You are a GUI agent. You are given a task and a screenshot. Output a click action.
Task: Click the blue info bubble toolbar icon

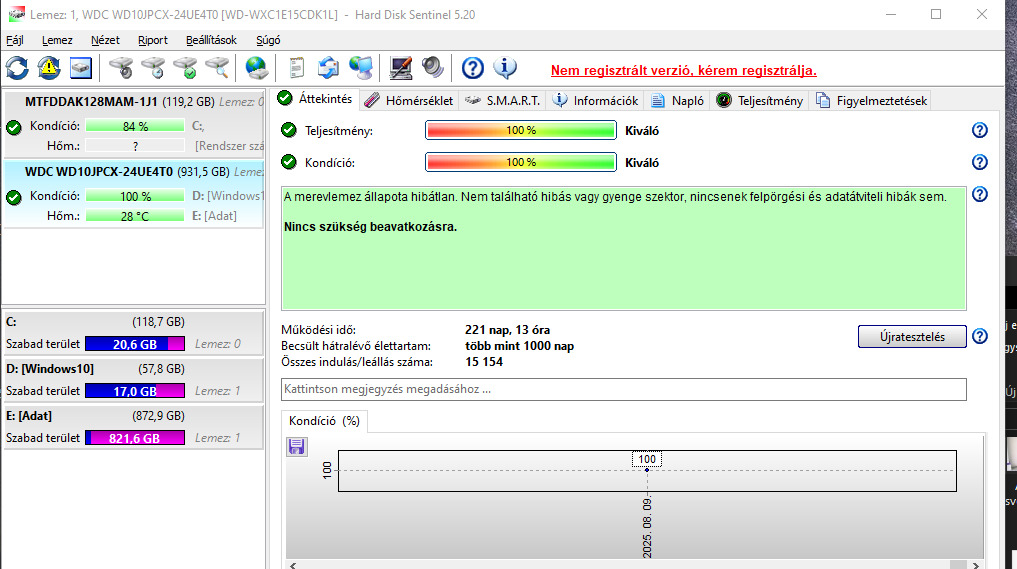pyautogui.click(x=505, y=67)
